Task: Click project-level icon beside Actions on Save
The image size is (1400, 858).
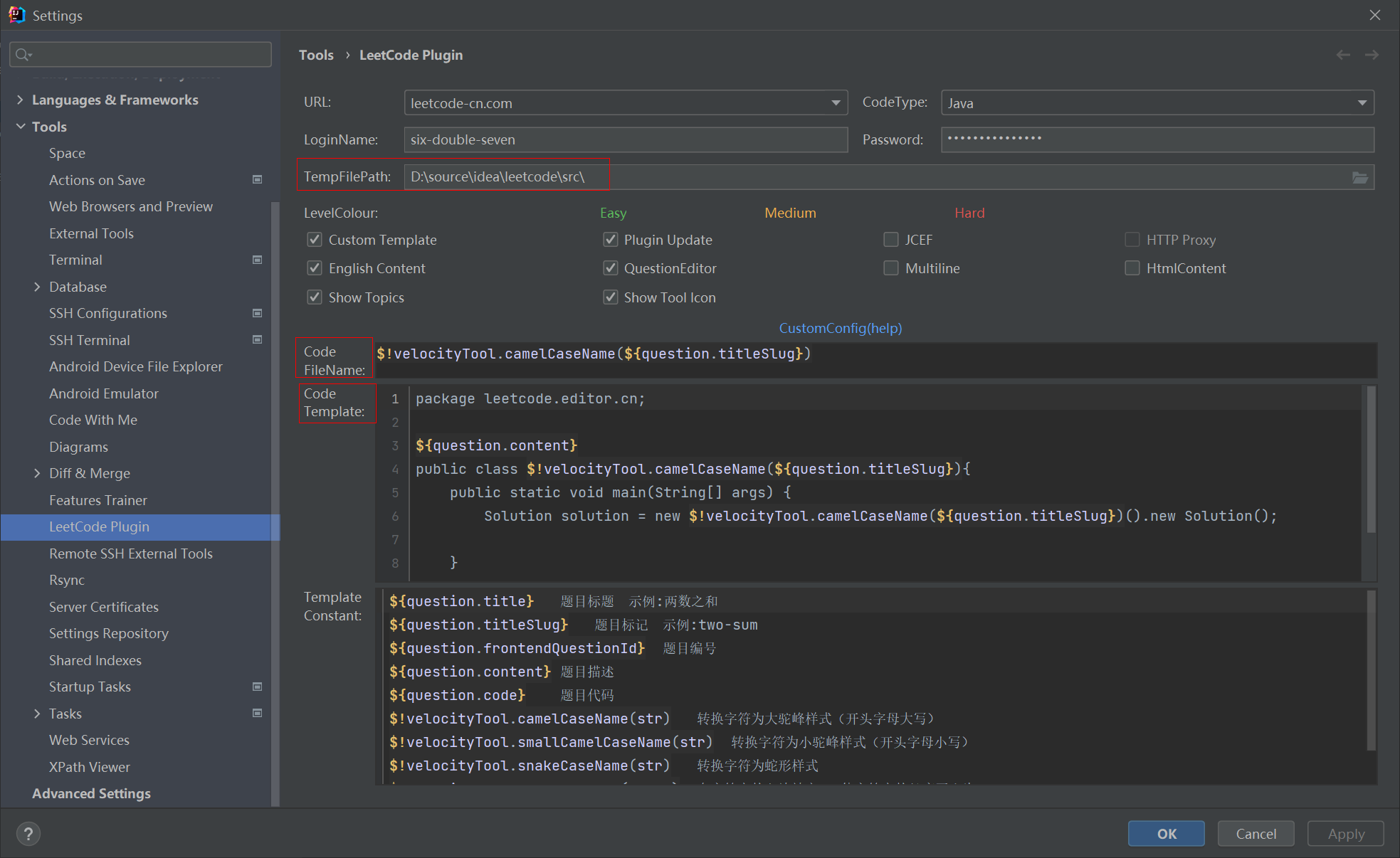Action: (x=258, y=180)
